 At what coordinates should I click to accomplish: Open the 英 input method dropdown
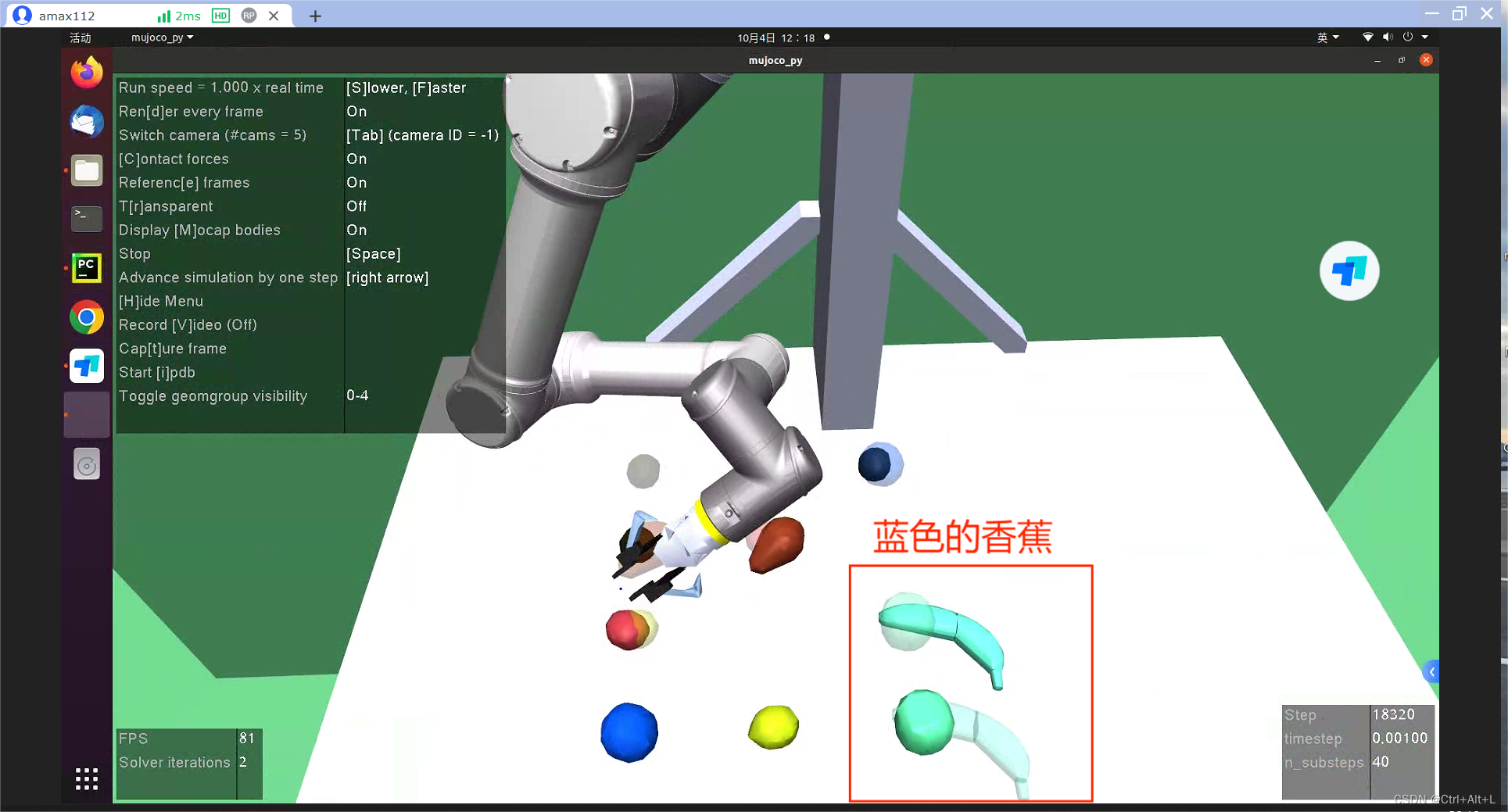(1327, 38)
